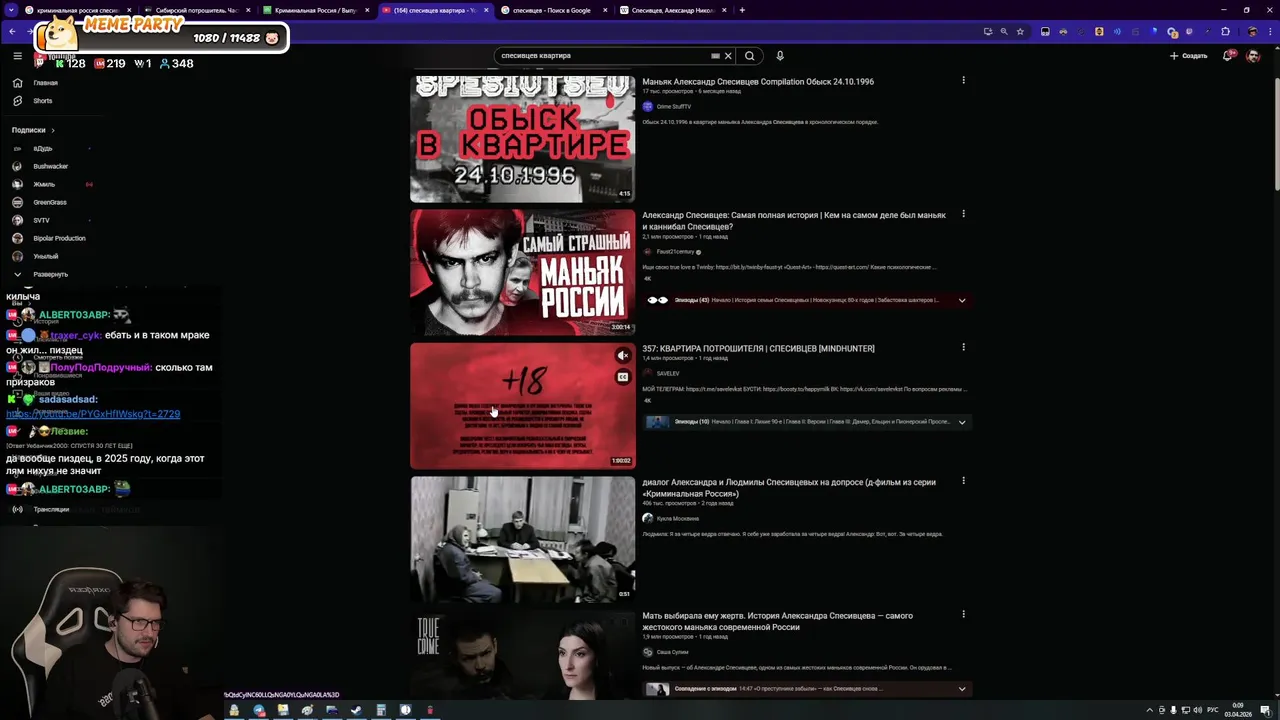
Task: Open the Bushwacker subscription channel
Action: click(x=40, y=166)
